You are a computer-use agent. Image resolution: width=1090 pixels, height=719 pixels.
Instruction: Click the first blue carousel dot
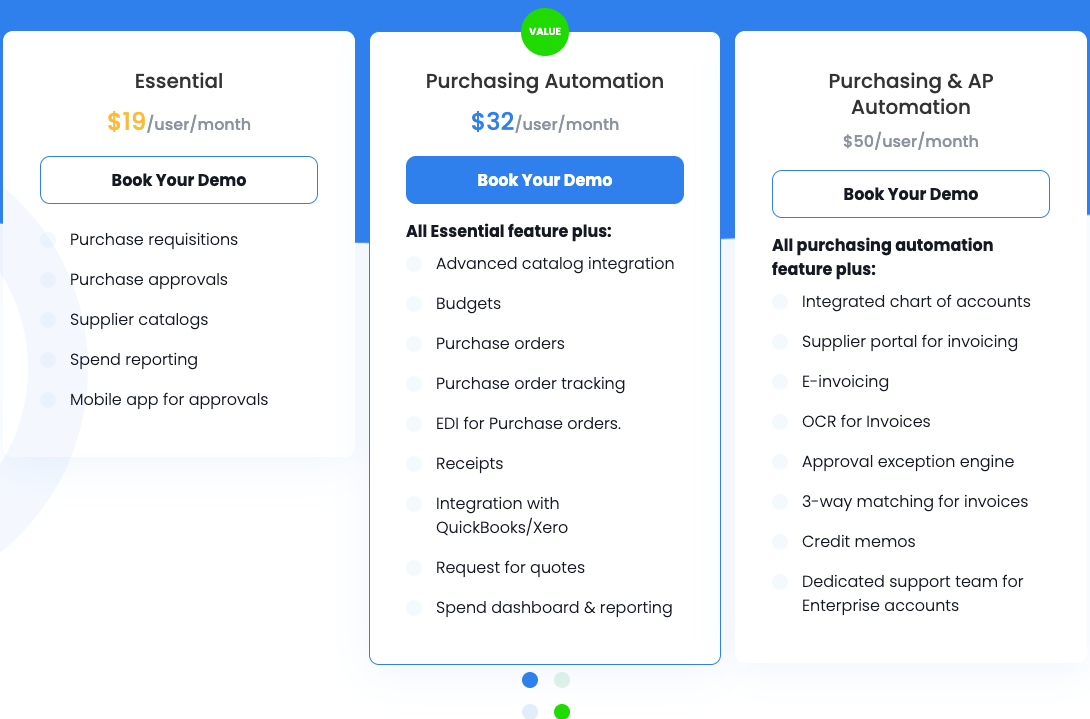[529, 680]
